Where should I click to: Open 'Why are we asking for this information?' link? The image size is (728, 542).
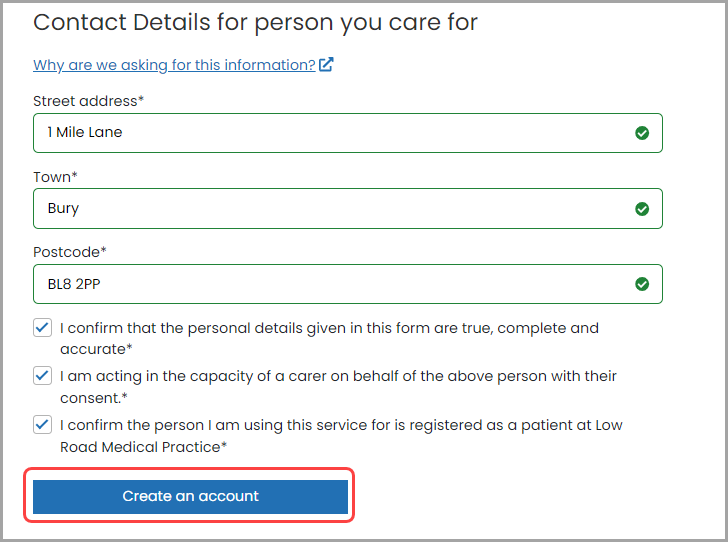point(174,65)
